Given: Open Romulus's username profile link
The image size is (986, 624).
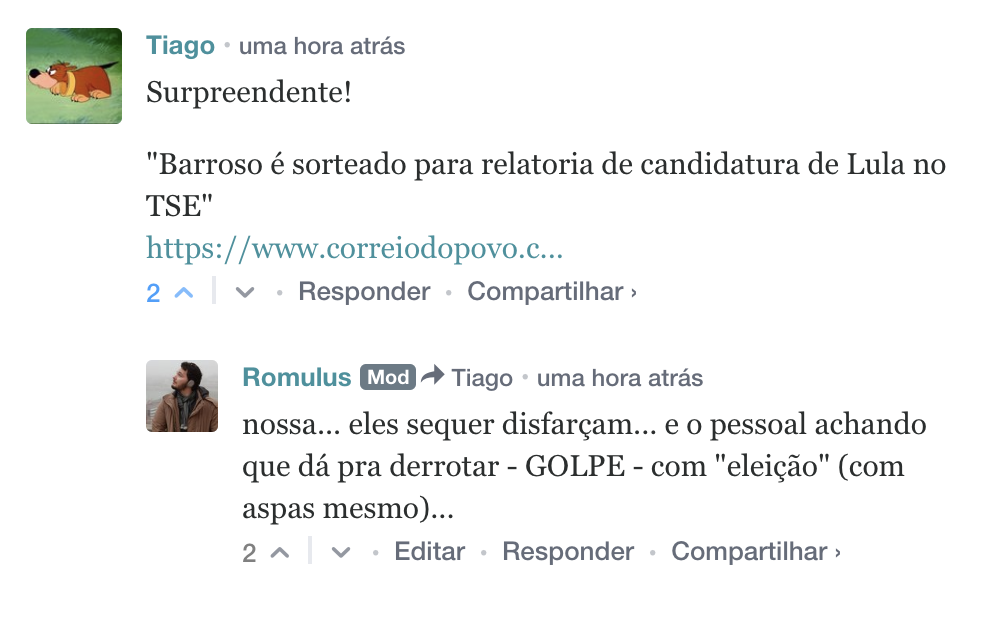Looking at the screenshot, I should click(x=296, y=378).
